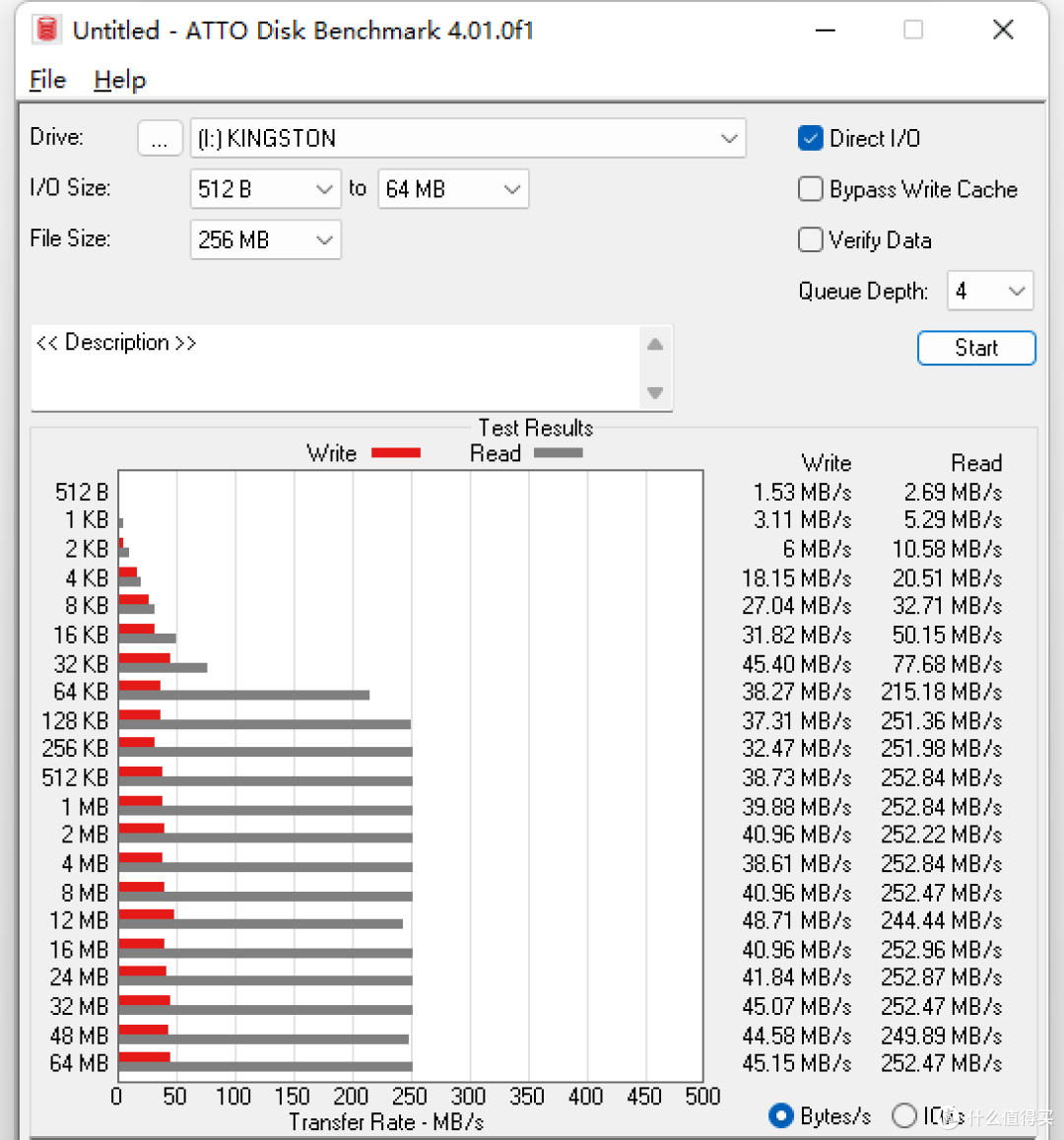Image resolution: width=1064 pixels, height=1140 pixels.
Task: Select the IO/s radio button
Action: (903, 1115)
